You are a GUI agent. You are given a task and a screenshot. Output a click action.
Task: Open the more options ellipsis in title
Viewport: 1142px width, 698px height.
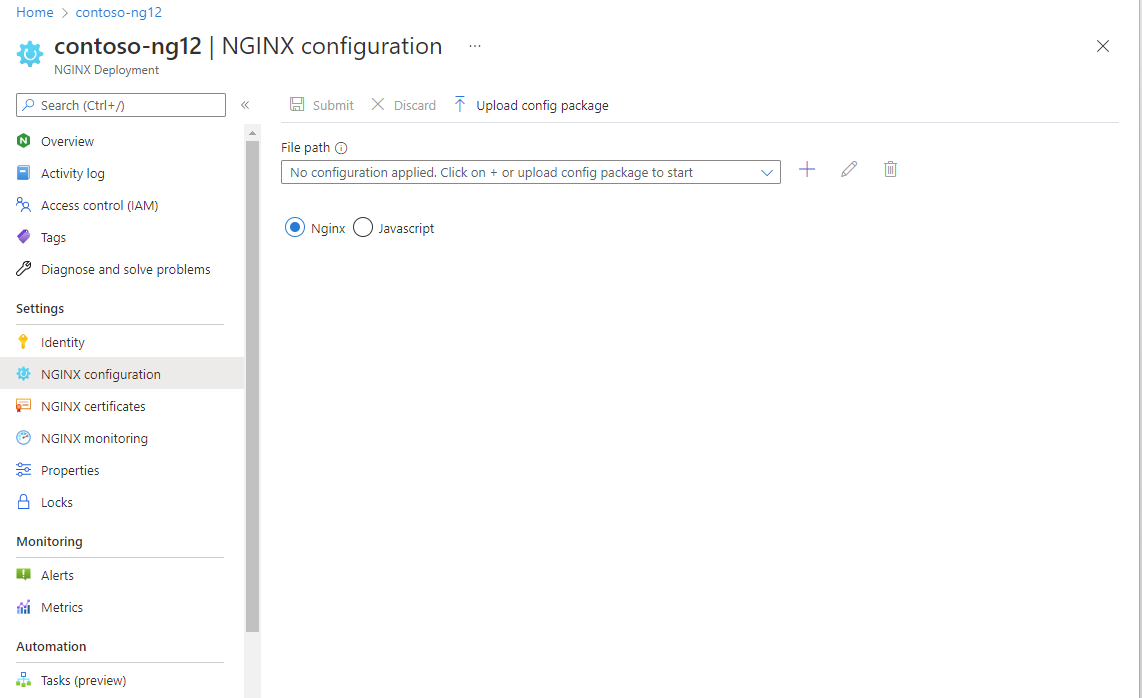[475, 46]
